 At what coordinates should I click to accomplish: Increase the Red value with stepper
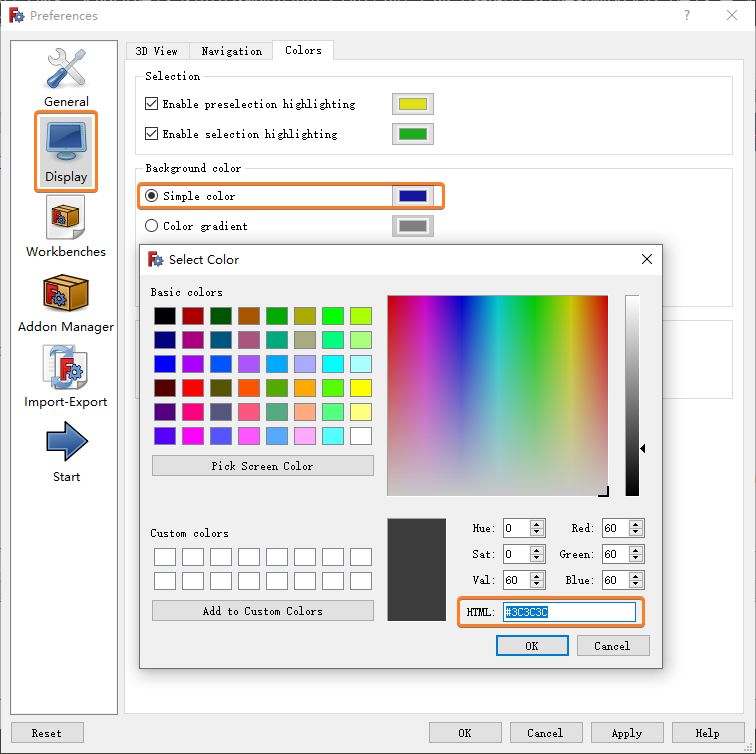[x=637, y=524]
